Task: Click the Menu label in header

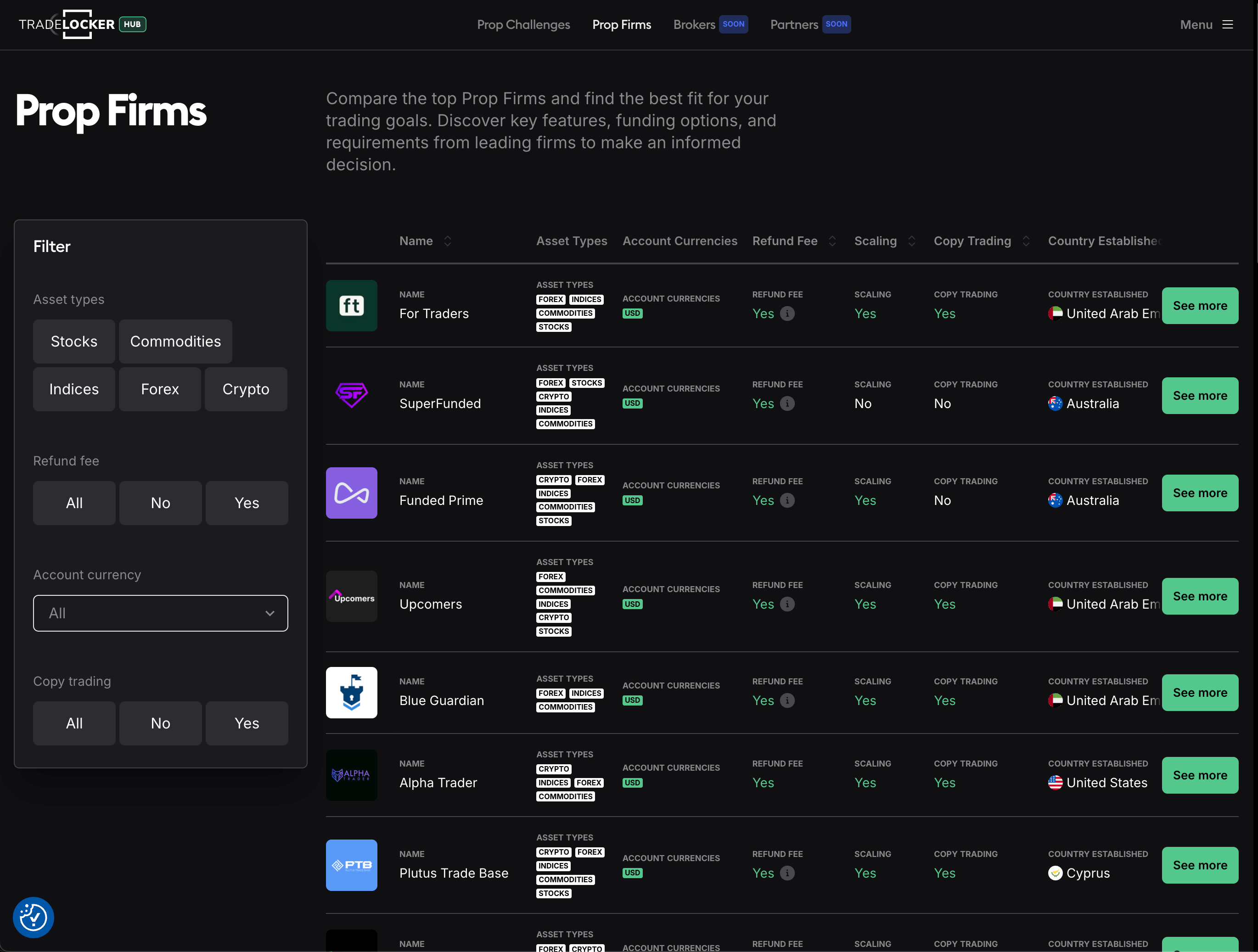Action: (x=1196, y=24)
